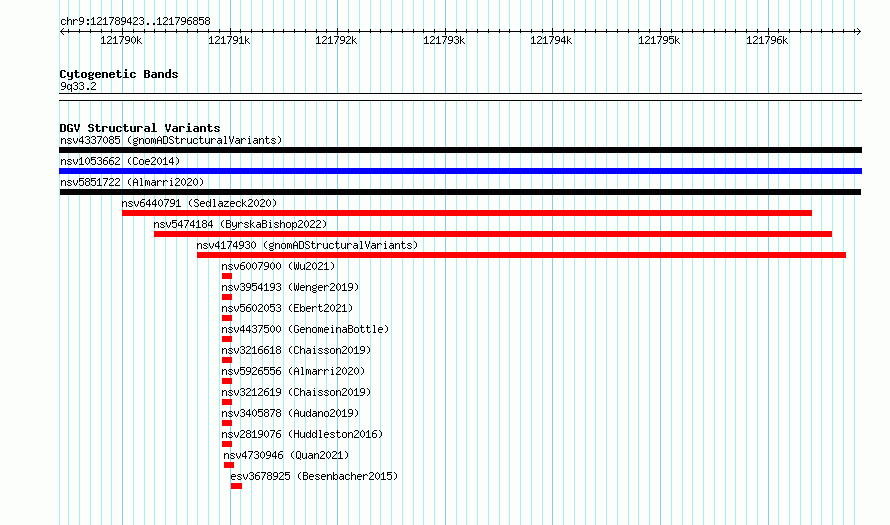The height and width of the screenshot is (525, 890).
Task: Open nsv3405878 Audano2019 label
Action: click(x=290, y=413)
